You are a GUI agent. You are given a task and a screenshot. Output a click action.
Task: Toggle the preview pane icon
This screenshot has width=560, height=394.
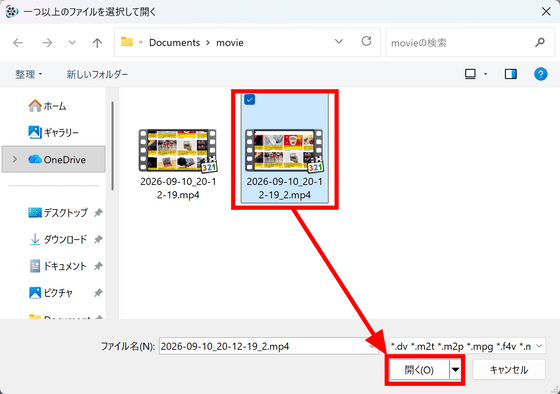[x=511, y=74]
